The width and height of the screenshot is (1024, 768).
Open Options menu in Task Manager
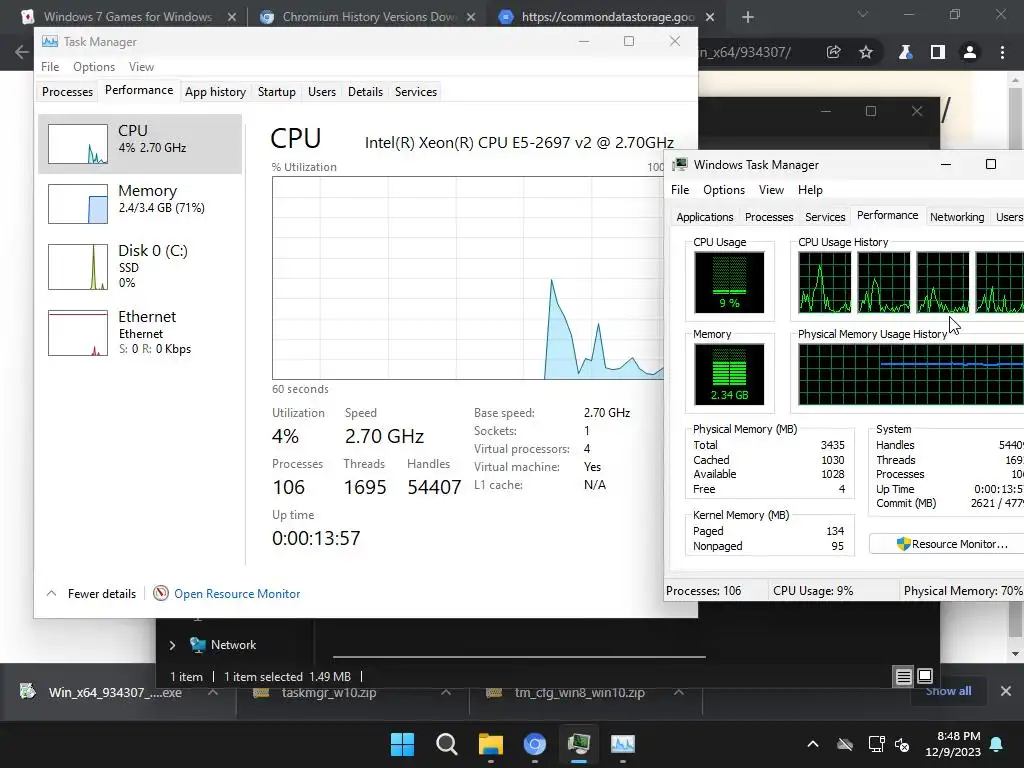coord(93,67)
